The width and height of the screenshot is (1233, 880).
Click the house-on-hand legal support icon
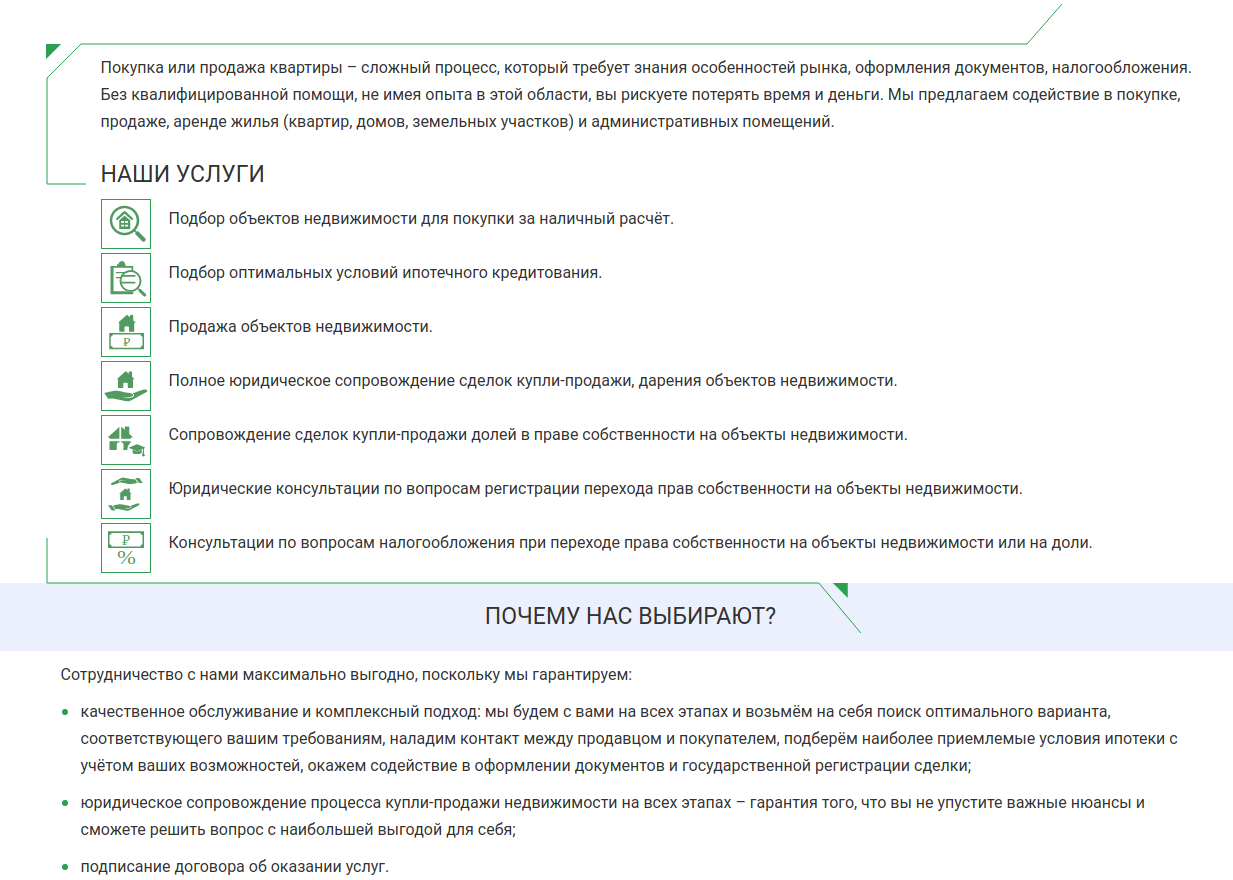point(126,386)
